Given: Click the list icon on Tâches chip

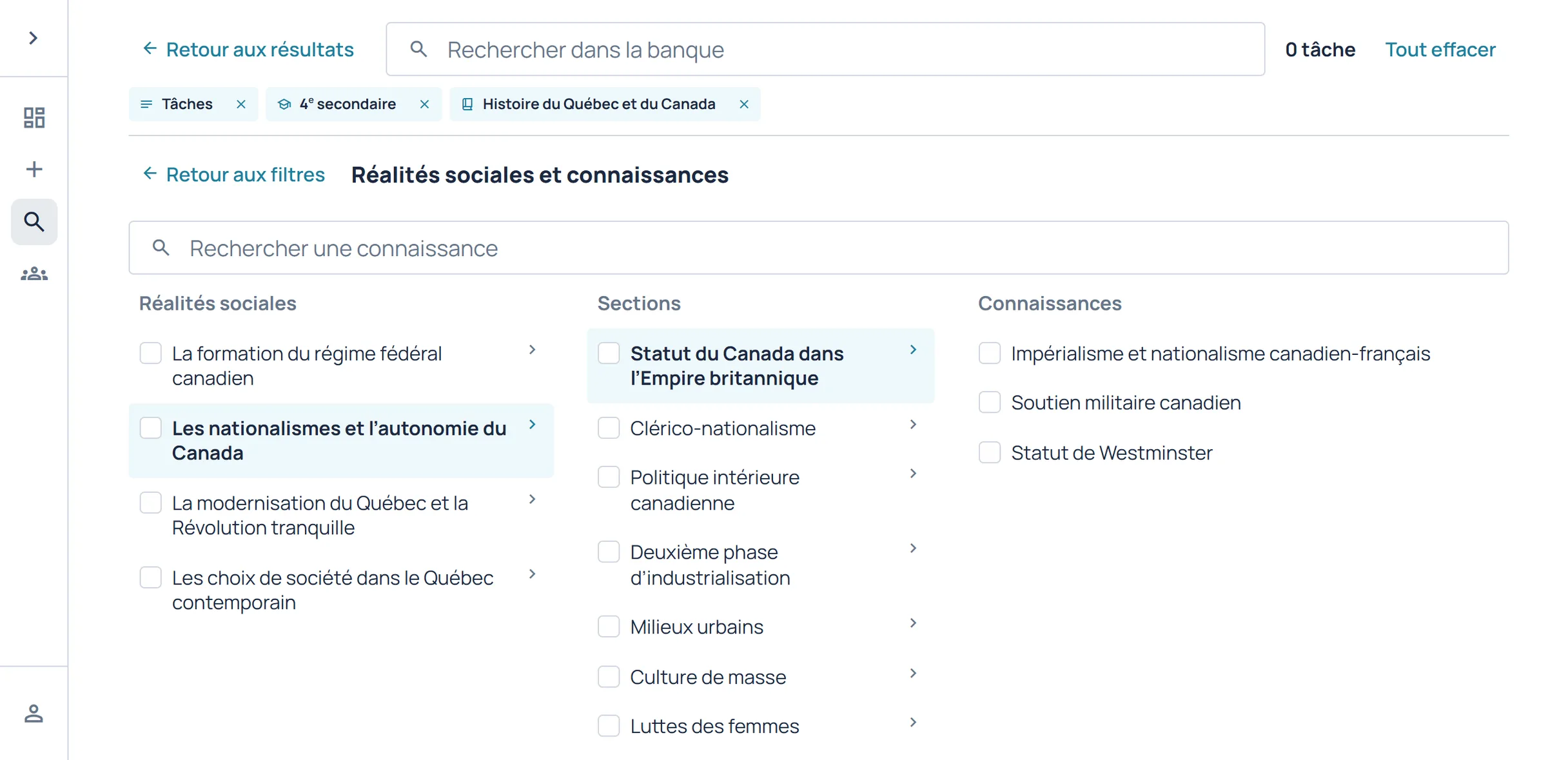Looking at the screenshot, I should (146, 105).
